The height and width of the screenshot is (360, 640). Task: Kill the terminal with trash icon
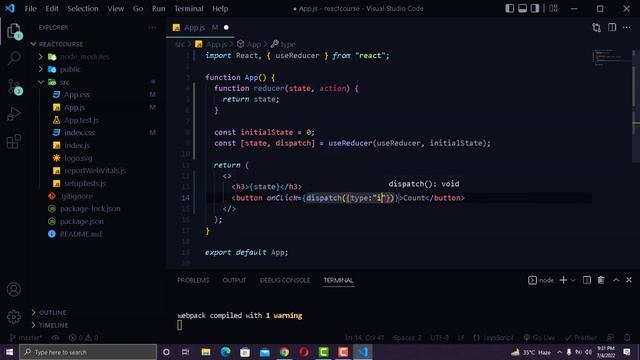click(x=601, y=280)
